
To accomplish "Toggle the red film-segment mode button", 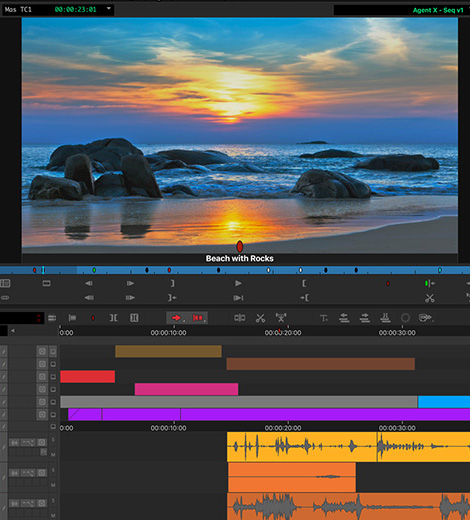I will tap(198, 318).
